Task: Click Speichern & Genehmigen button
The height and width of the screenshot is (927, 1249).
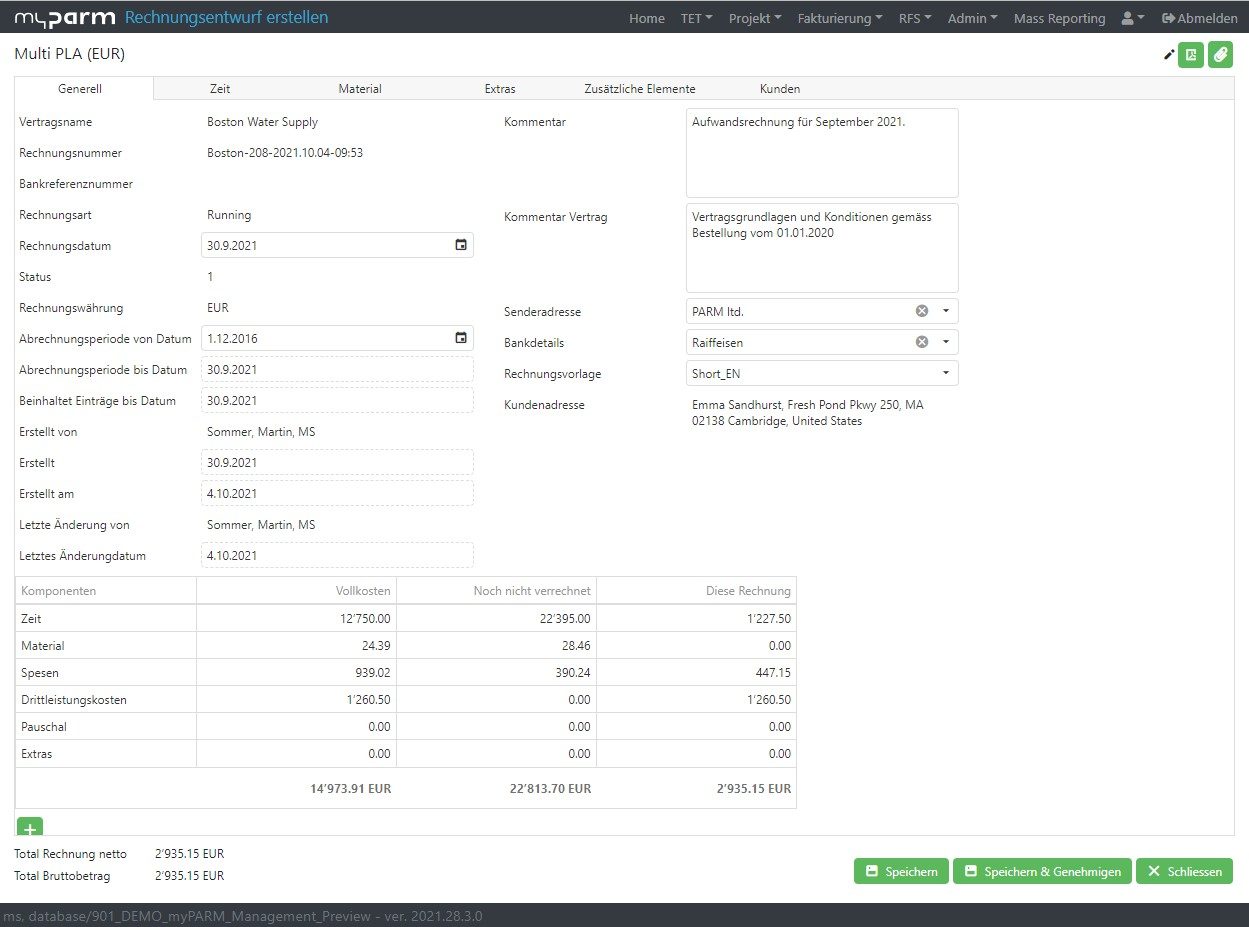Action: [1042, 871]
